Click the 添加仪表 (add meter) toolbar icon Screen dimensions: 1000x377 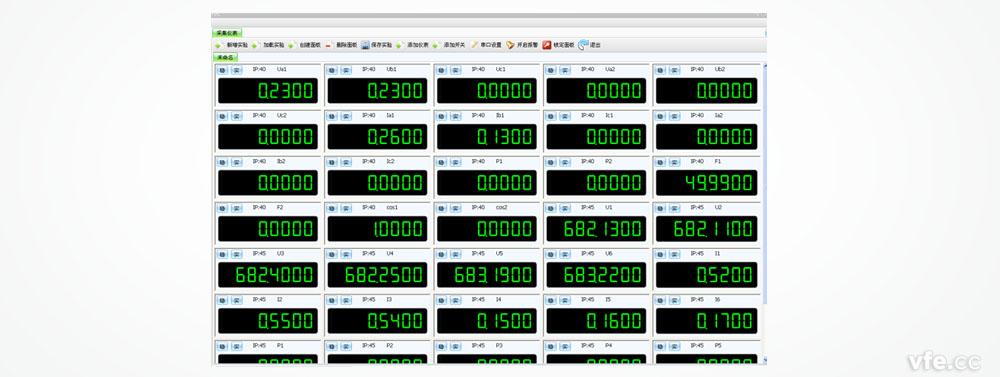(400, 45)
